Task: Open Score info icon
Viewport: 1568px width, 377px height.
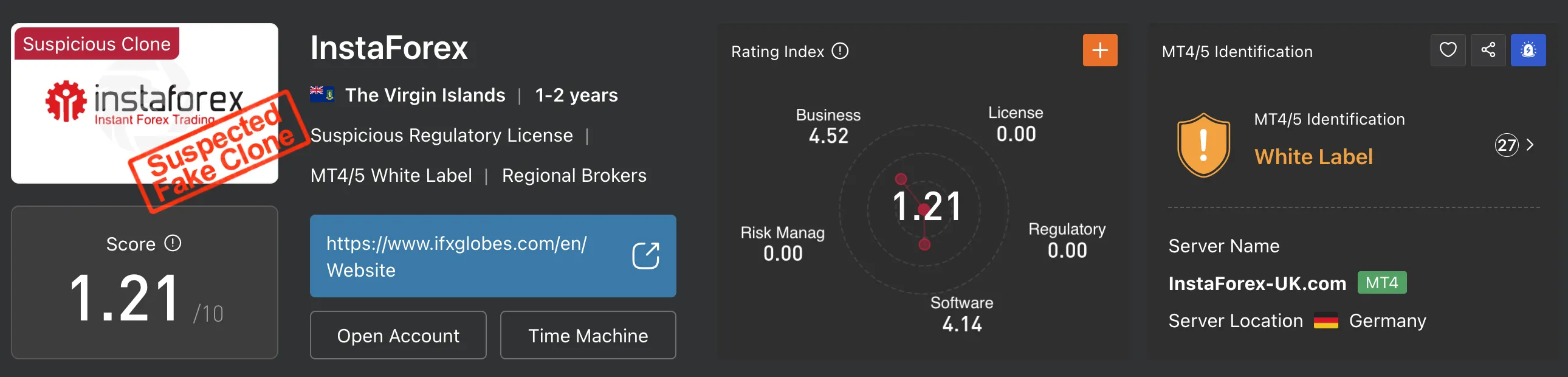Action: pos(173,244)
